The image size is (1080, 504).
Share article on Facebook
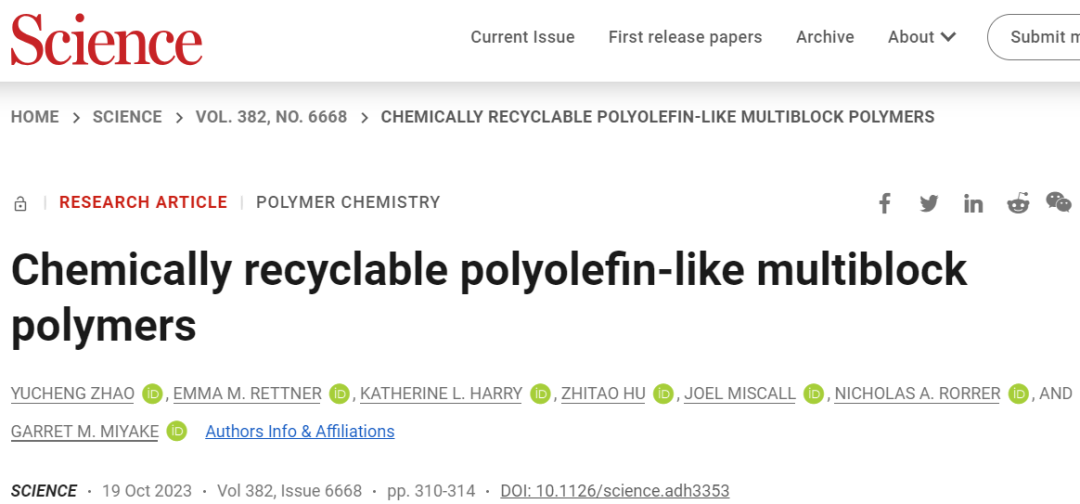pyautogui.click(x=884, y=203)
